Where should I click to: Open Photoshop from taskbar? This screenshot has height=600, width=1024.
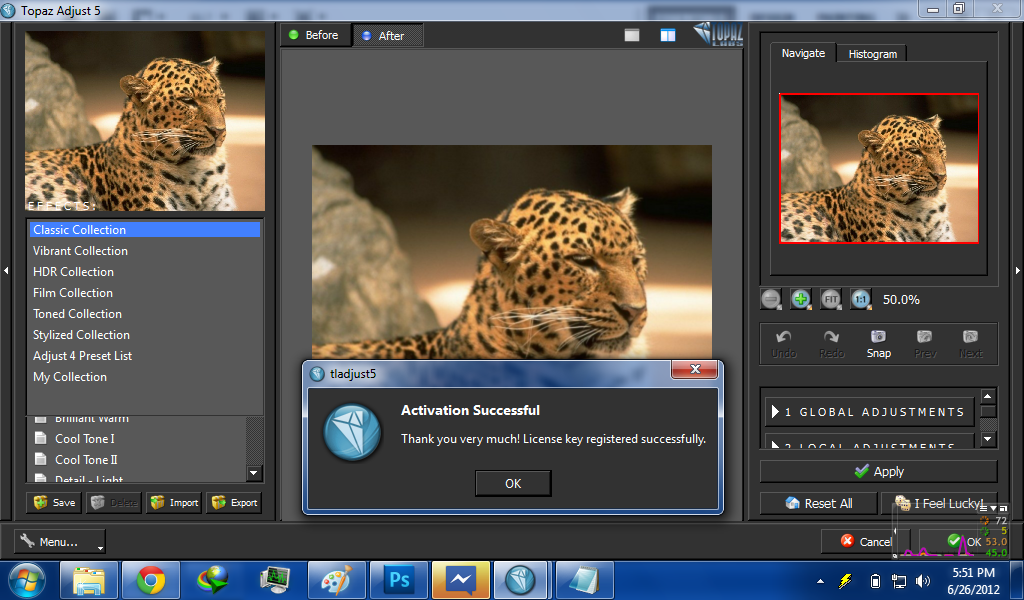(x=398, y=580)
